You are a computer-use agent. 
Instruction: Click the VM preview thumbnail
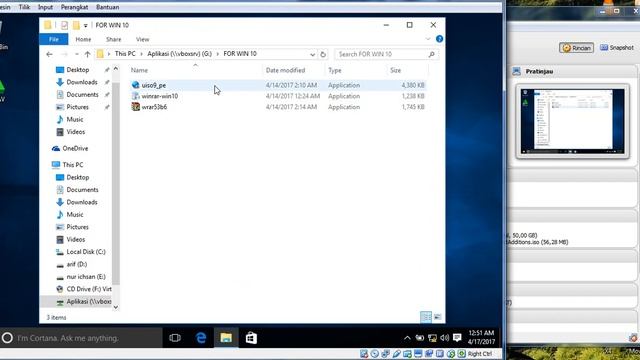572,121
